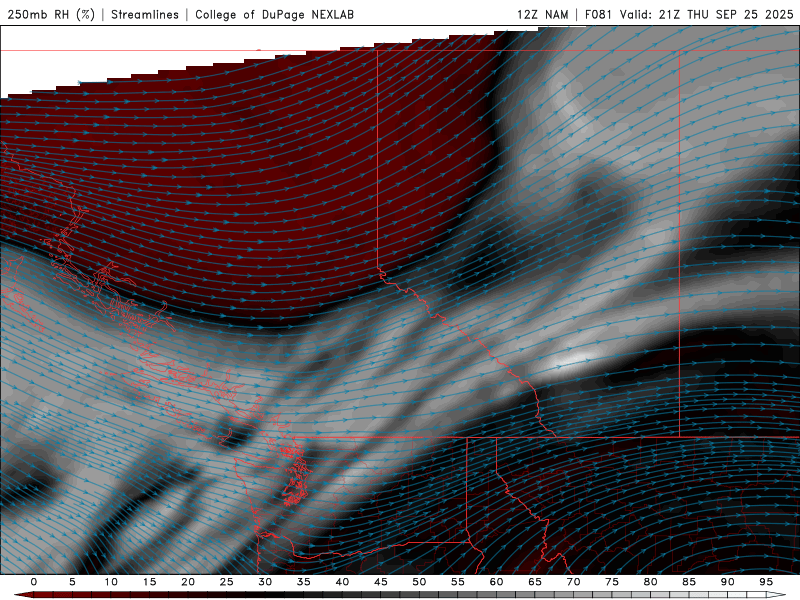
Task: Click "Valid: 21Z THU SEP 25 2025" text
Action: (x=707, y=14)
